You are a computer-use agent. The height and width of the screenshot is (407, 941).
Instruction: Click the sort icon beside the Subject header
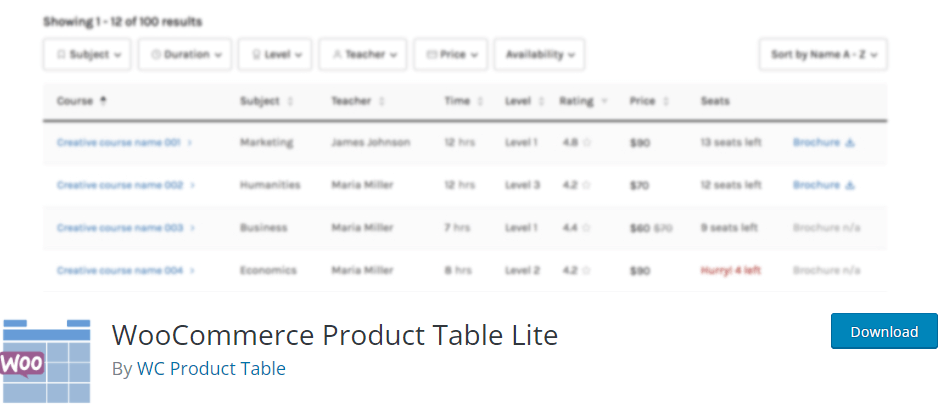[x=290, y=102]
